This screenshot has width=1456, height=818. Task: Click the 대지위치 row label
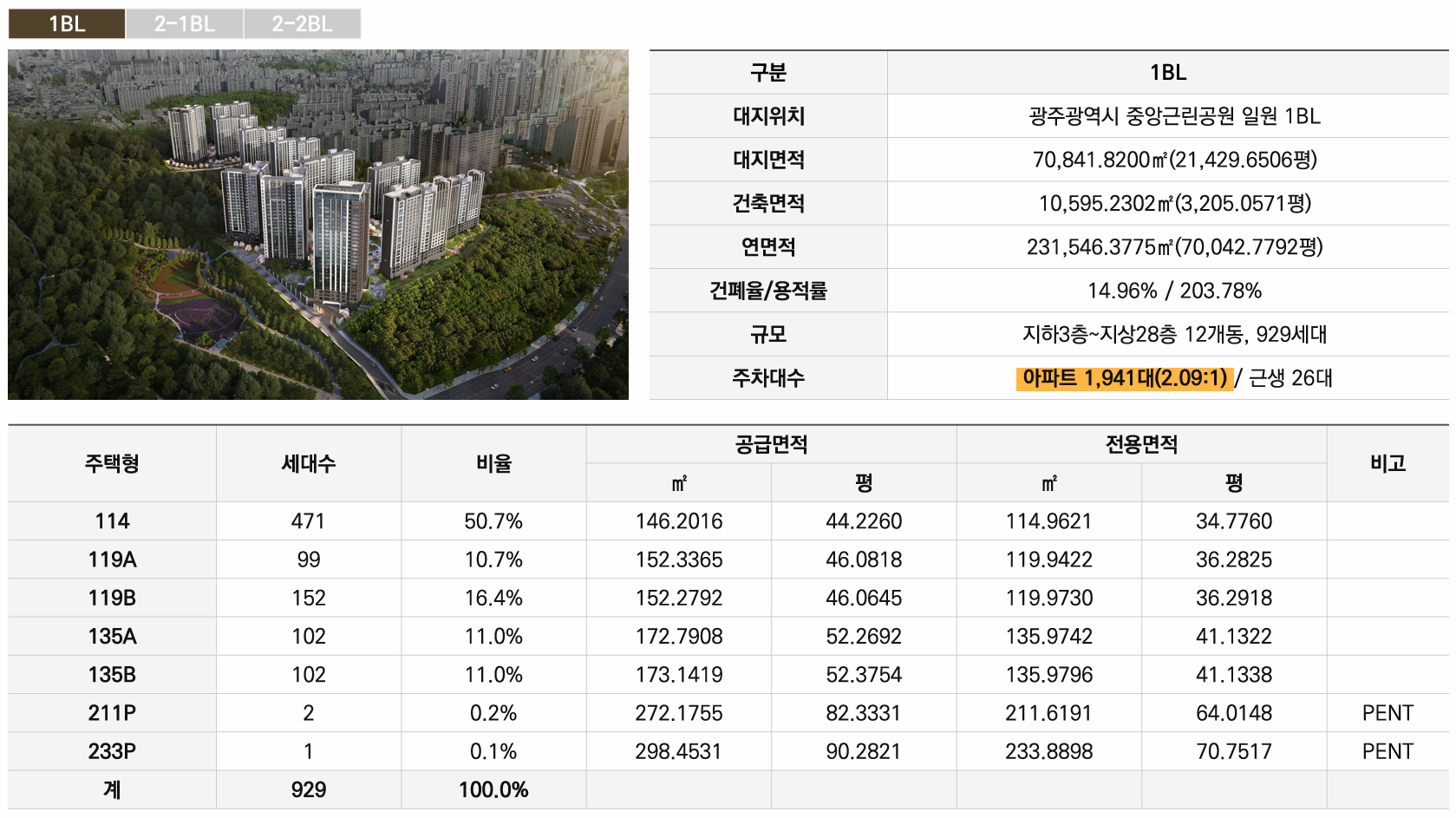click(x=768, y=116)
